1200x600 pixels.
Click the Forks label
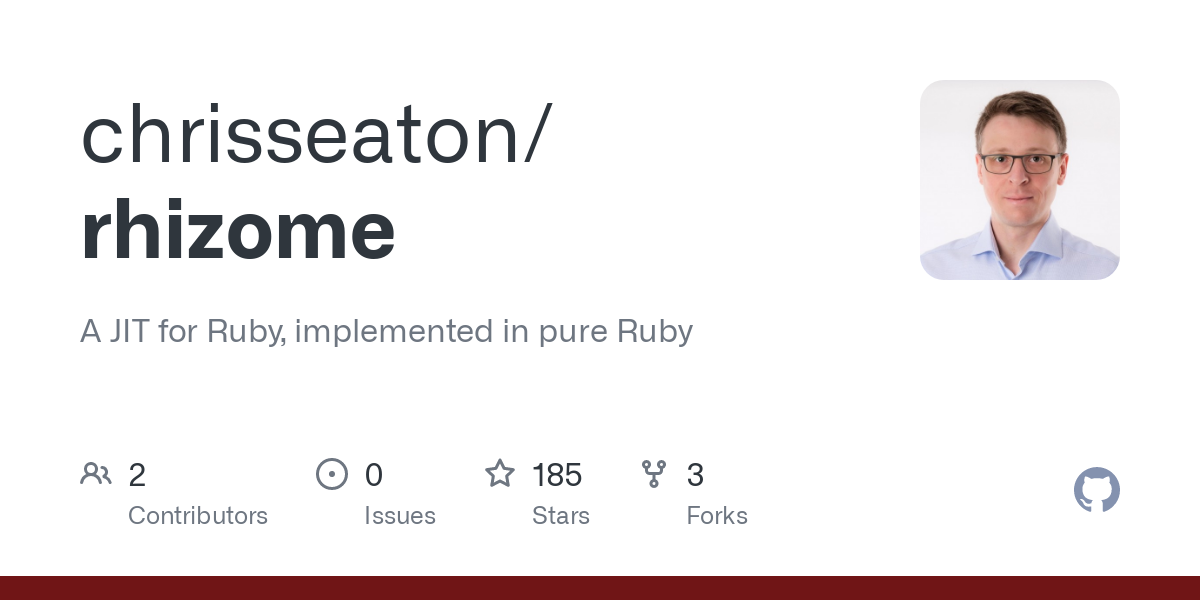coord(717,516)
